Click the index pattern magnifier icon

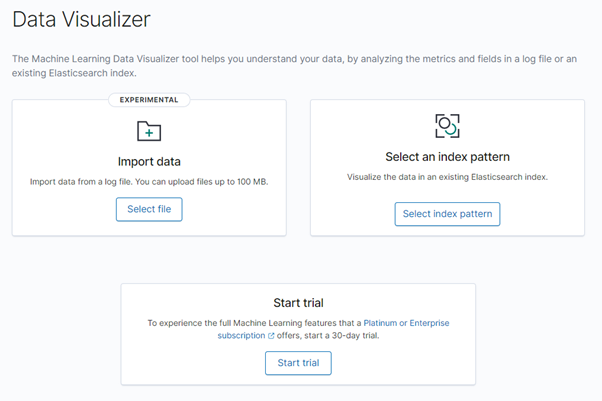(447, 125)
